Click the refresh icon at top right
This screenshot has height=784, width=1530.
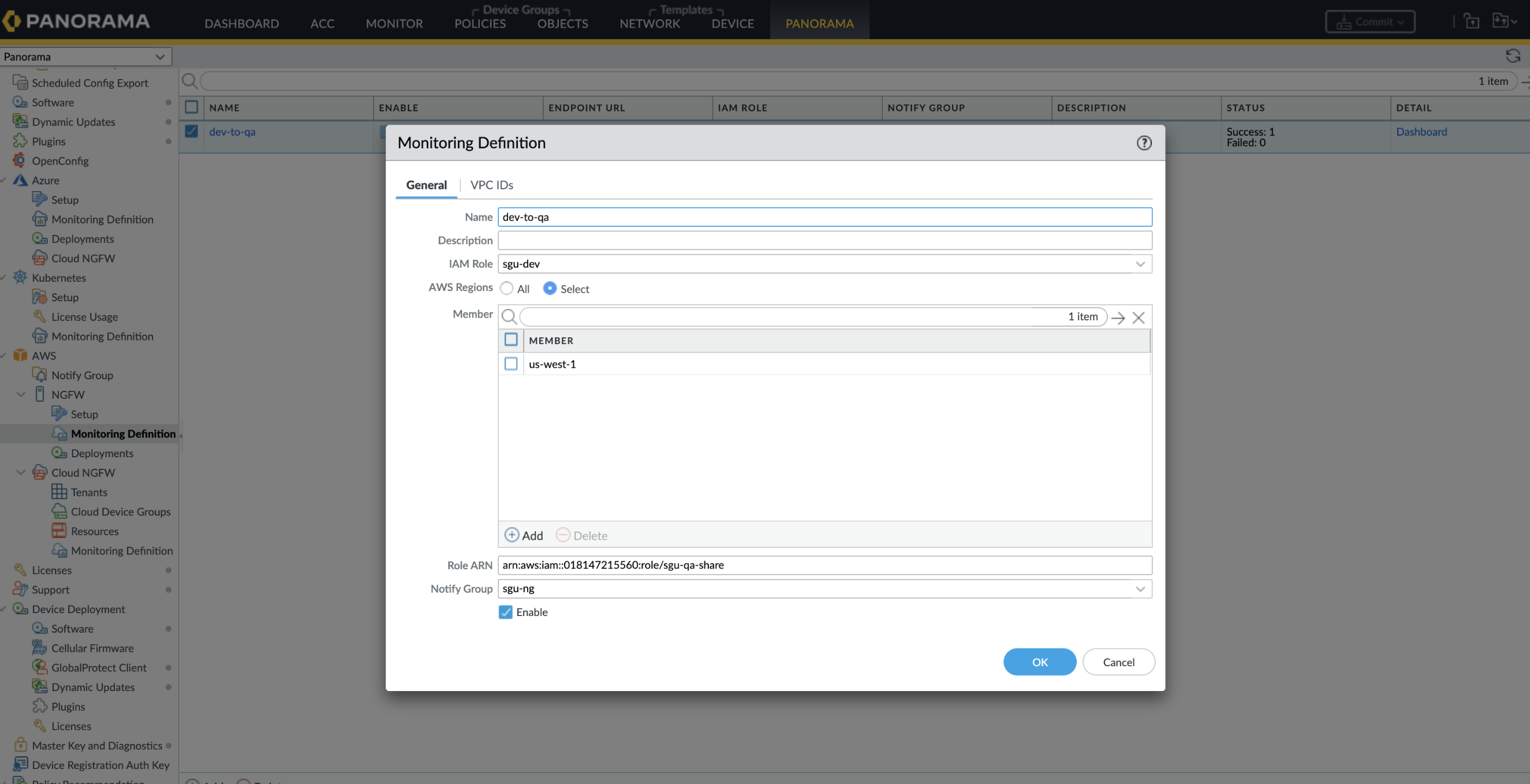pyautogui.click(x=1512, y=56)
